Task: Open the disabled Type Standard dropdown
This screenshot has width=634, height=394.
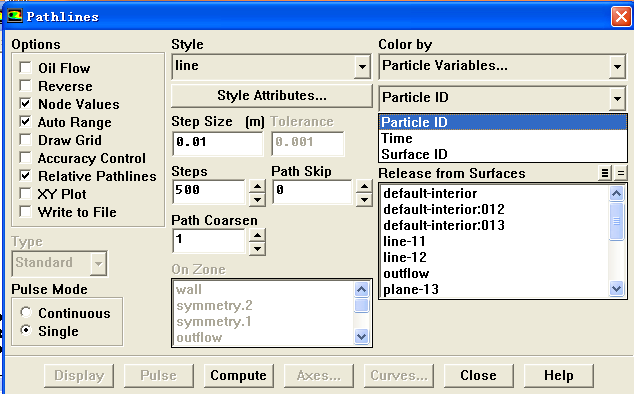Action: click(98, 264)
